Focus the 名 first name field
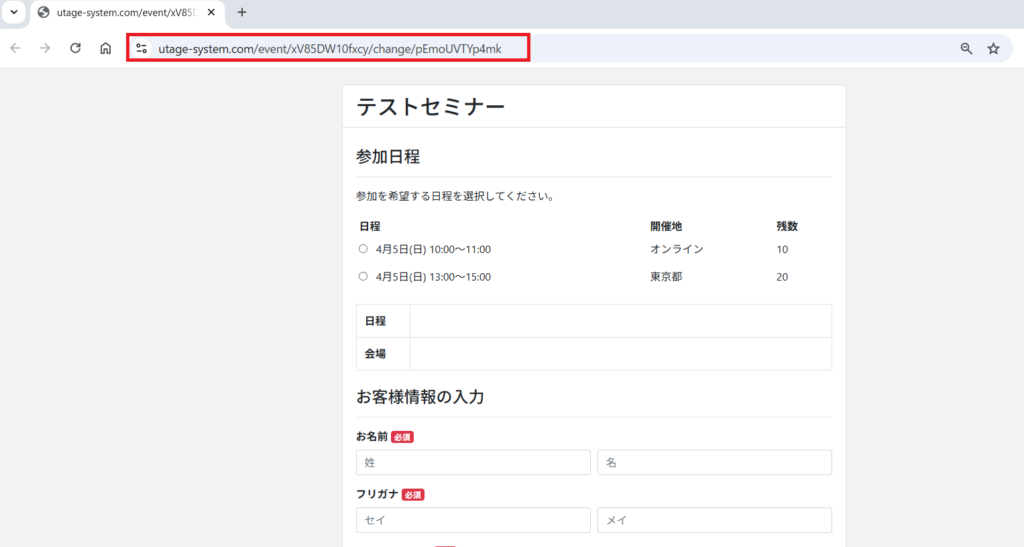The width and height of the screenshot is (1024, 547). point(714,462)
